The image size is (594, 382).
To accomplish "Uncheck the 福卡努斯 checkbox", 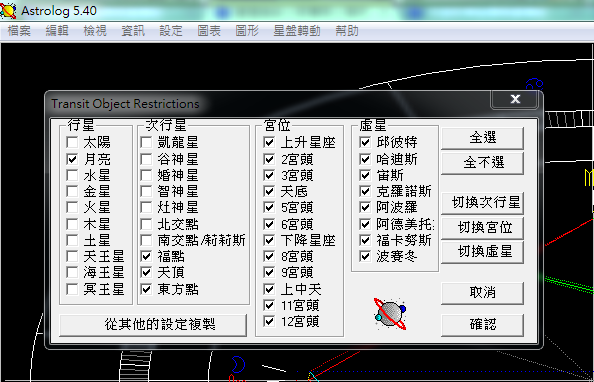I will point(365,240).
